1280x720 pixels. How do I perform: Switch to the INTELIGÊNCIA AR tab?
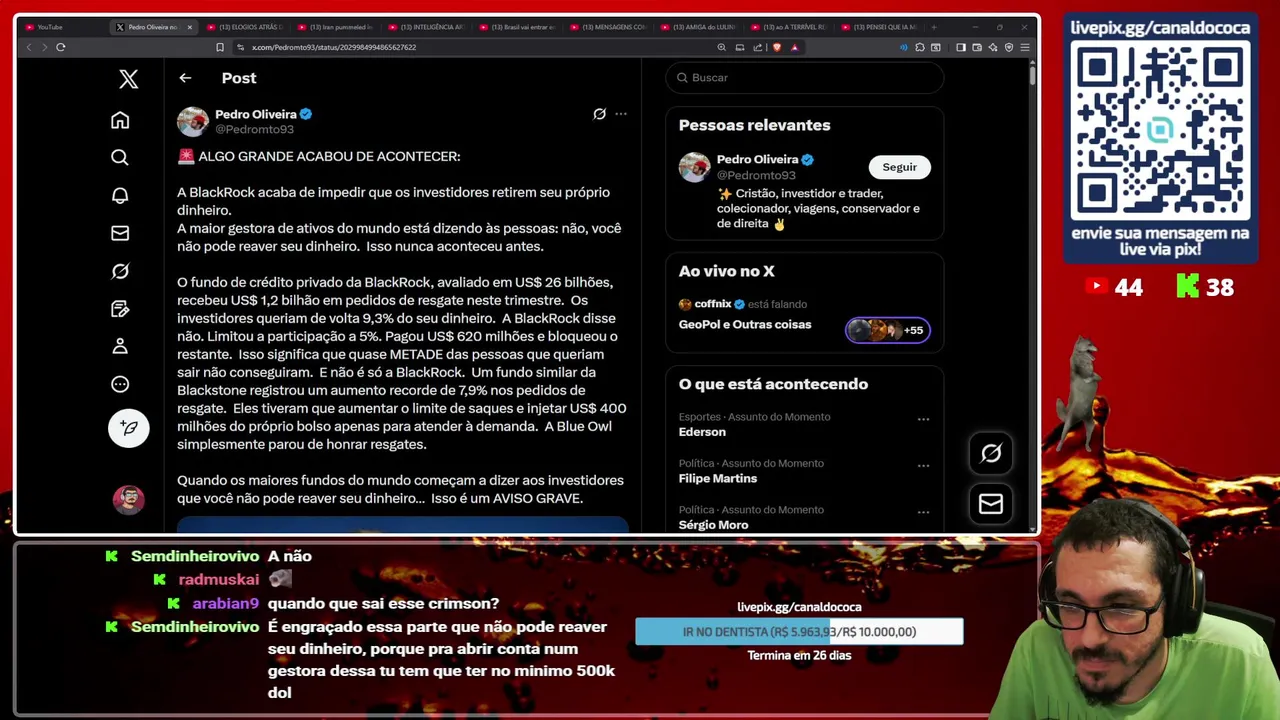tap(427, 27)
